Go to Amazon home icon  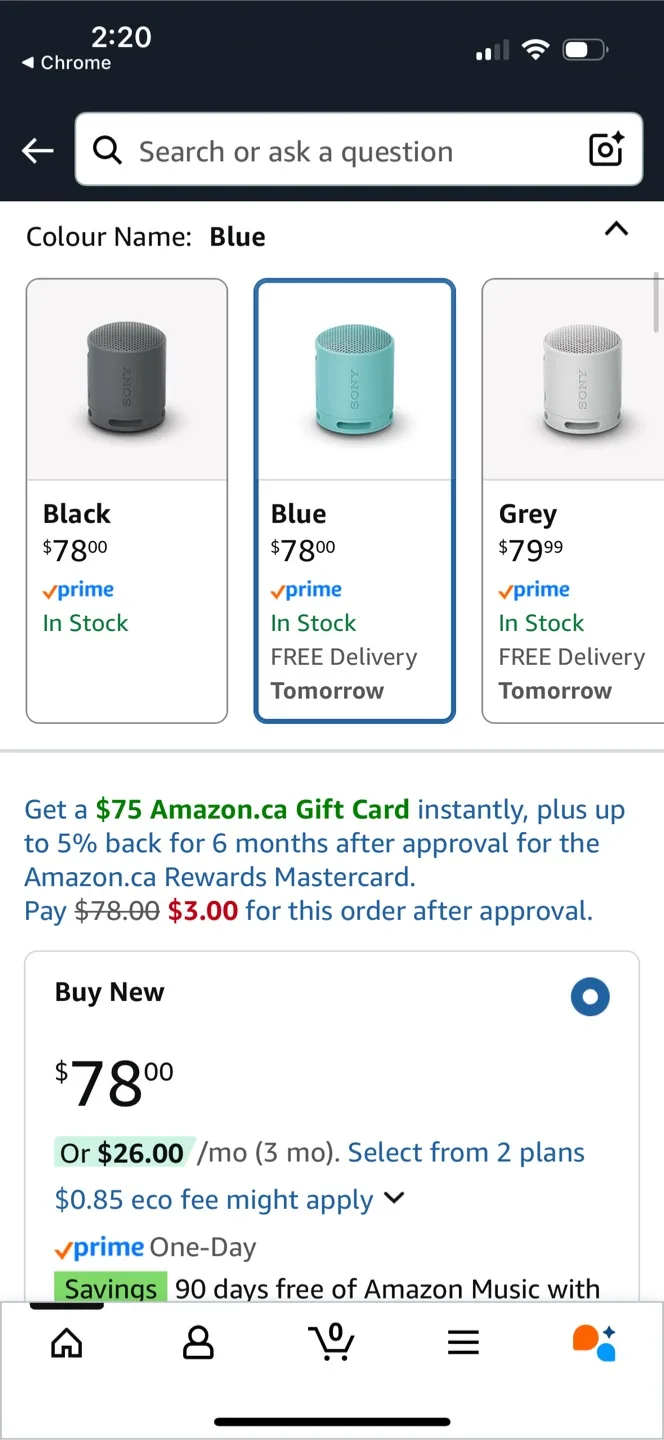point(67,1343)
